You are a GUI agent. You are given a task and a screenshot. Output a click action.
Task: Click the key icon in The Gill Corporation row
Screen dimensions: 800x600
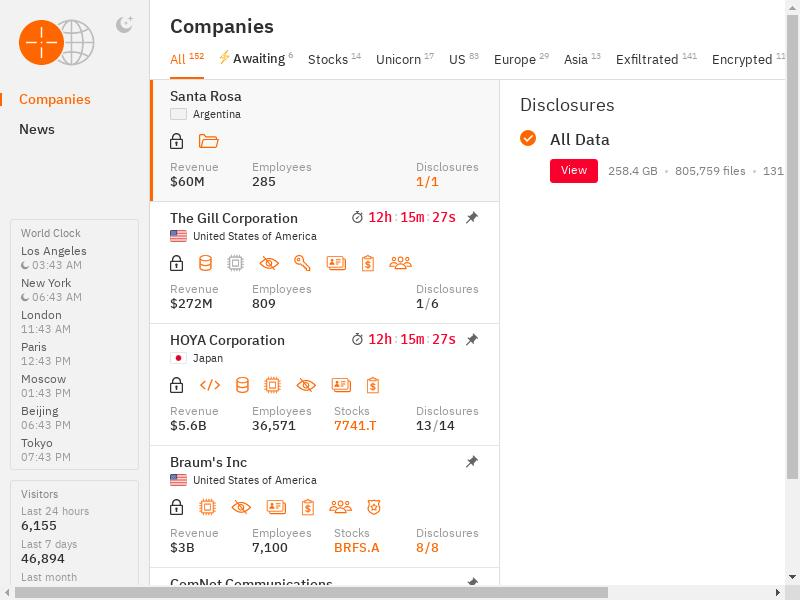pos(302,263)
